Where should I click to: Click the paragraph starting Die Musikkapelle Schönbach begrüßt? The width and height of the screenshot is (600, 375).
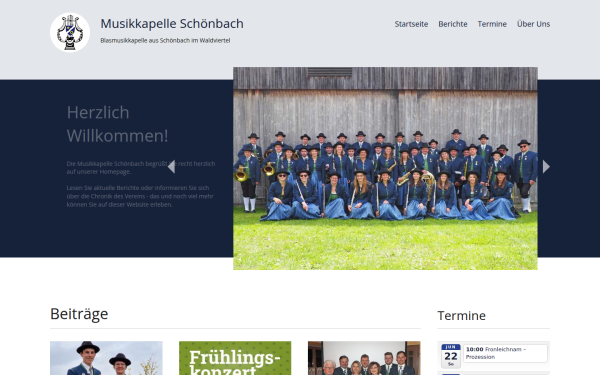[x=141, y=168]
